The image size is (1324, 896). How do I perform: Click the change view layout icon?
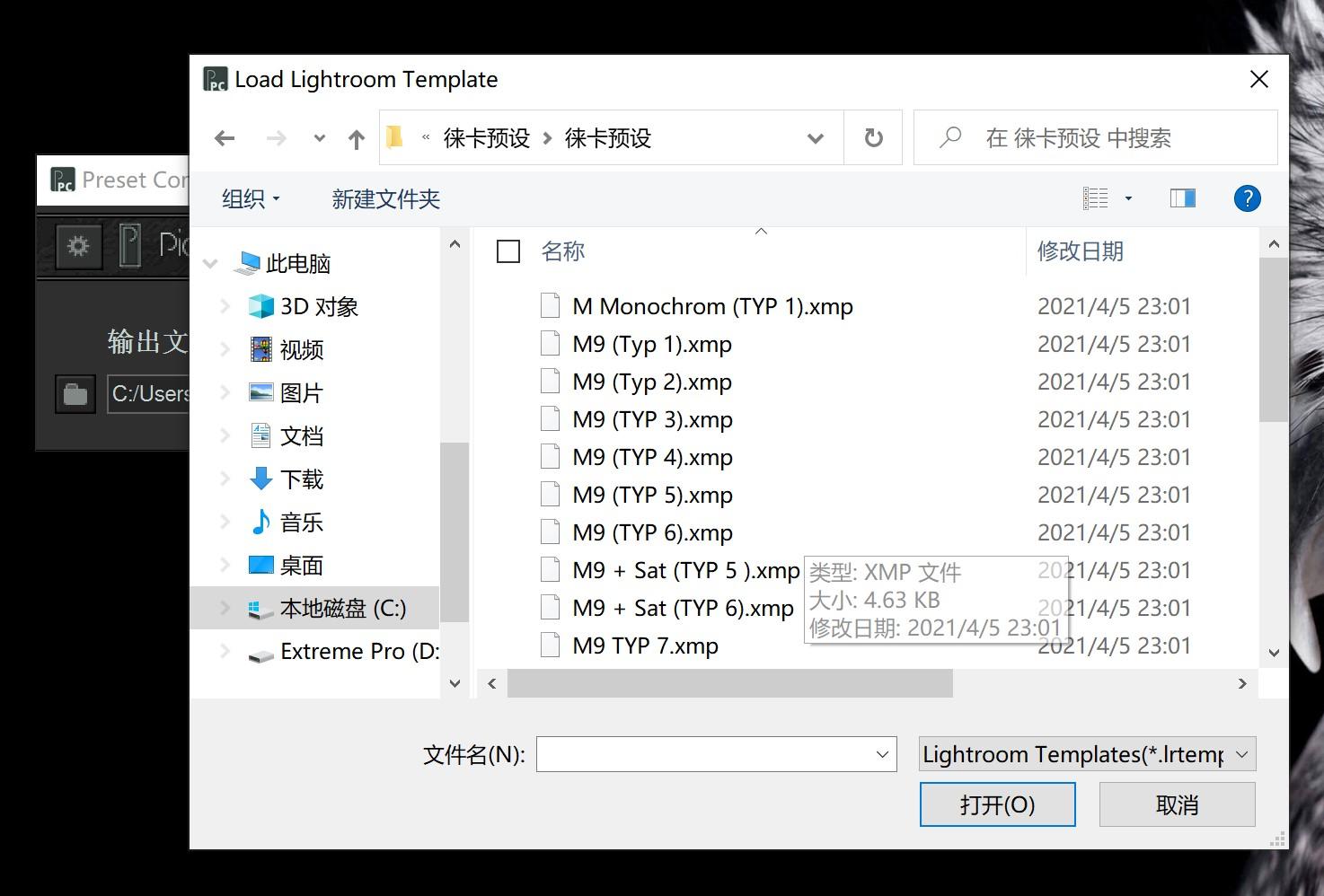point(1095,198)
